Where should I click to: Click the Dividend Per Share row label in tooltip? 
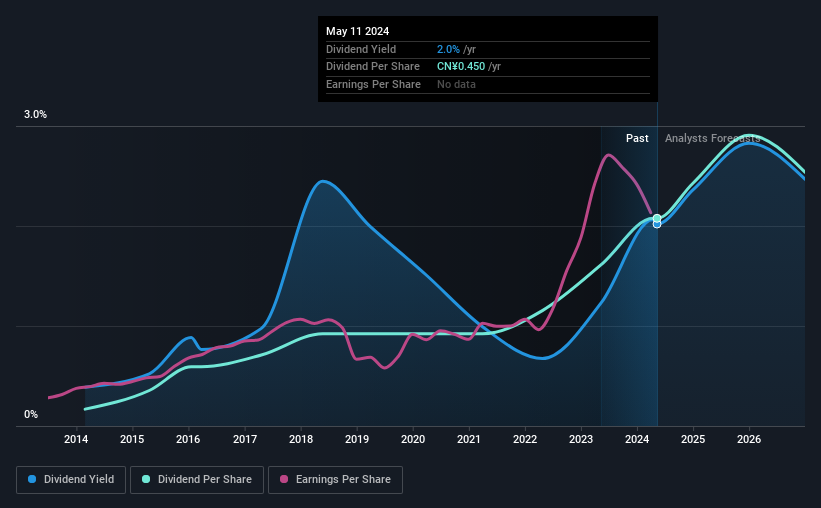[373, 67]
